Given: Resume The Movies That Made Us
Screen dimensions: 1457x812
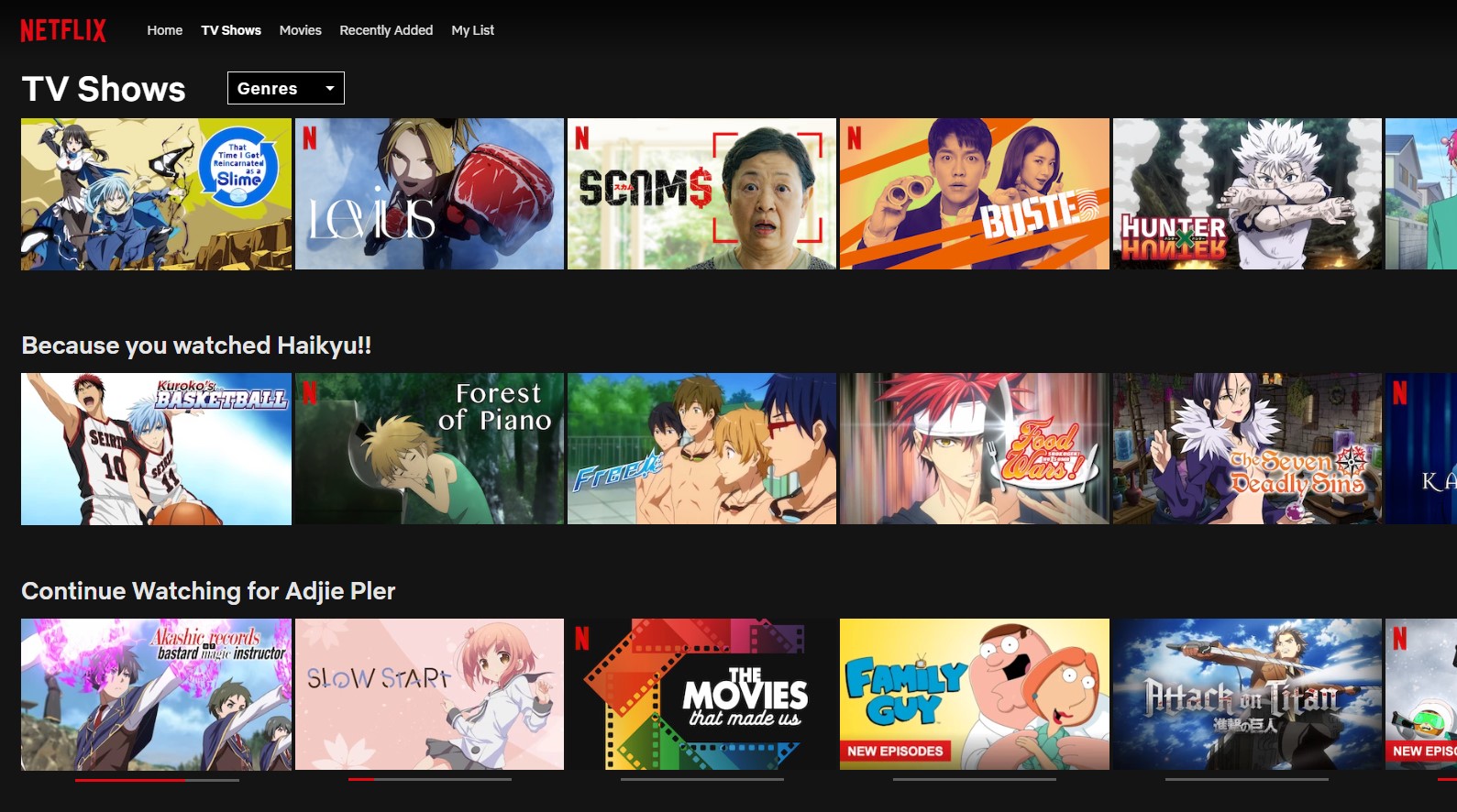Looking at the screenshot, I should tap(701, 694).
